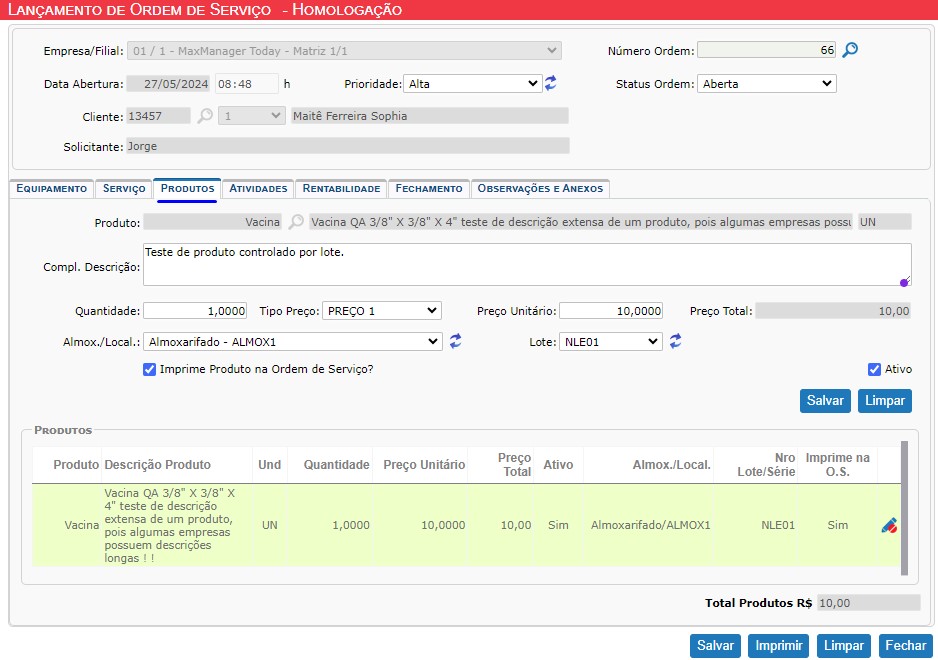Click the Solicitante field with Jorge

348,146
